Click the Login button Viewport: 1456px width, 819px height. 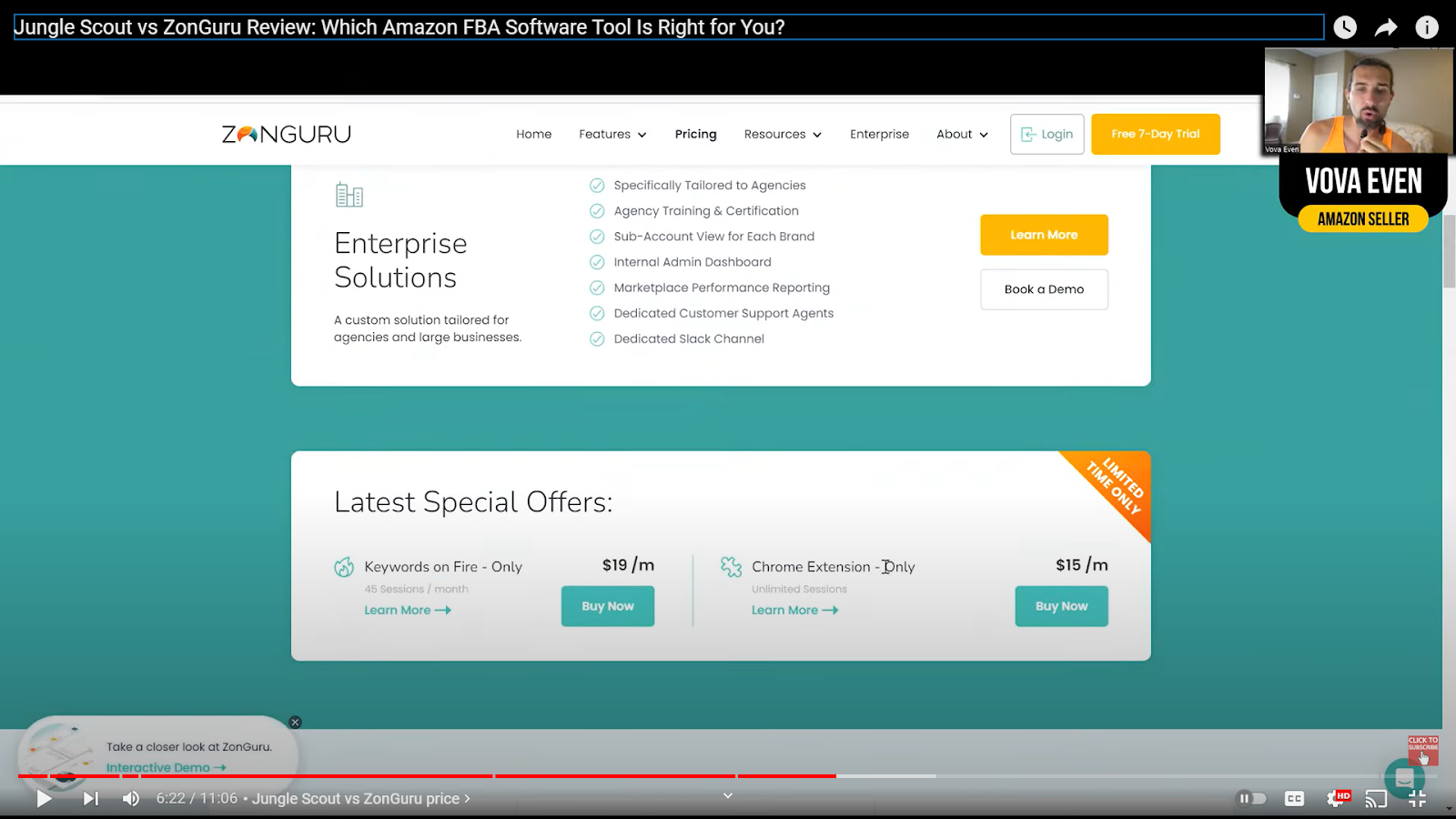[x=1046, y=134]
